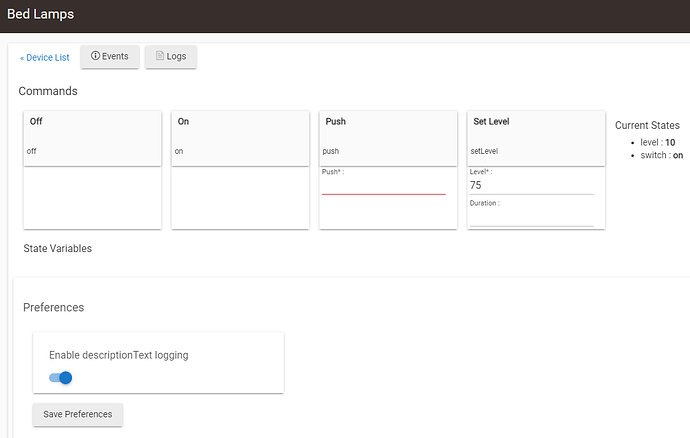Click the Duration input field

tap(532, 217)
